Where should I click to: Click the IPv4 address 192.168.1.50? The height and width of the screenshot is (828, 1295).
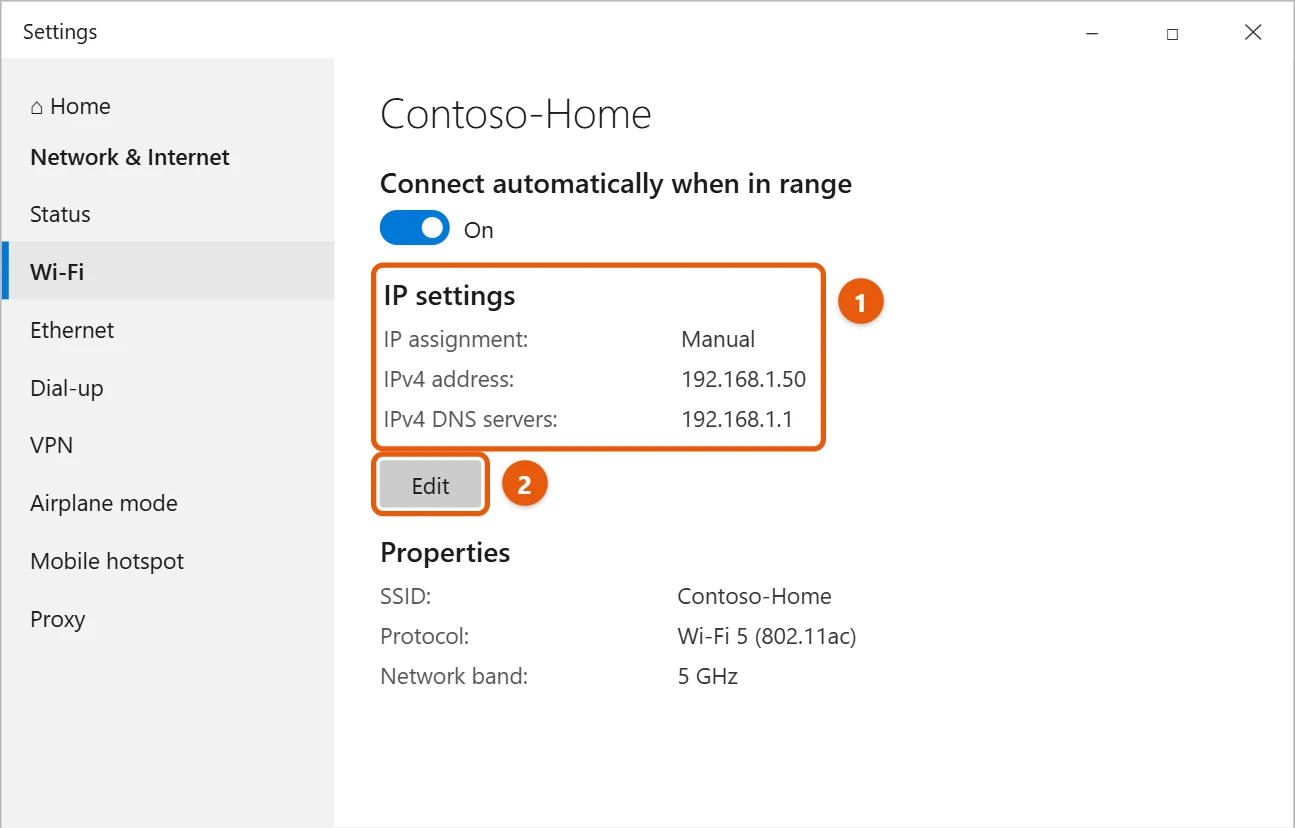743,379
